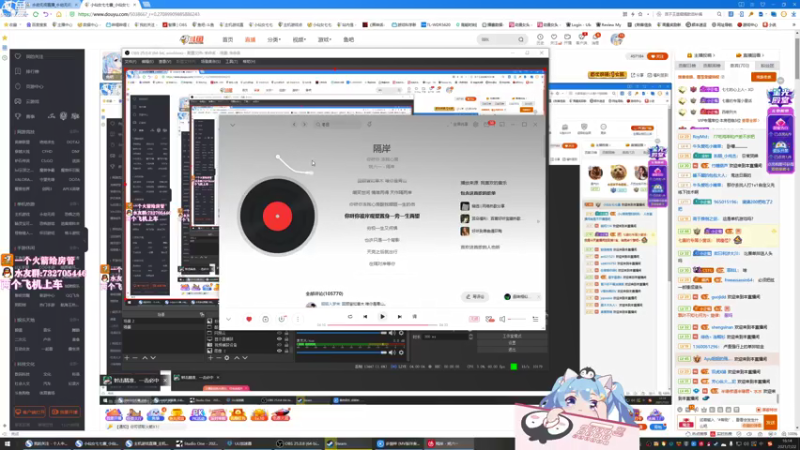This screenshot has height=450, width=800.
Task: Click the music player volume speaker icon
Action: tap(502, 319)
